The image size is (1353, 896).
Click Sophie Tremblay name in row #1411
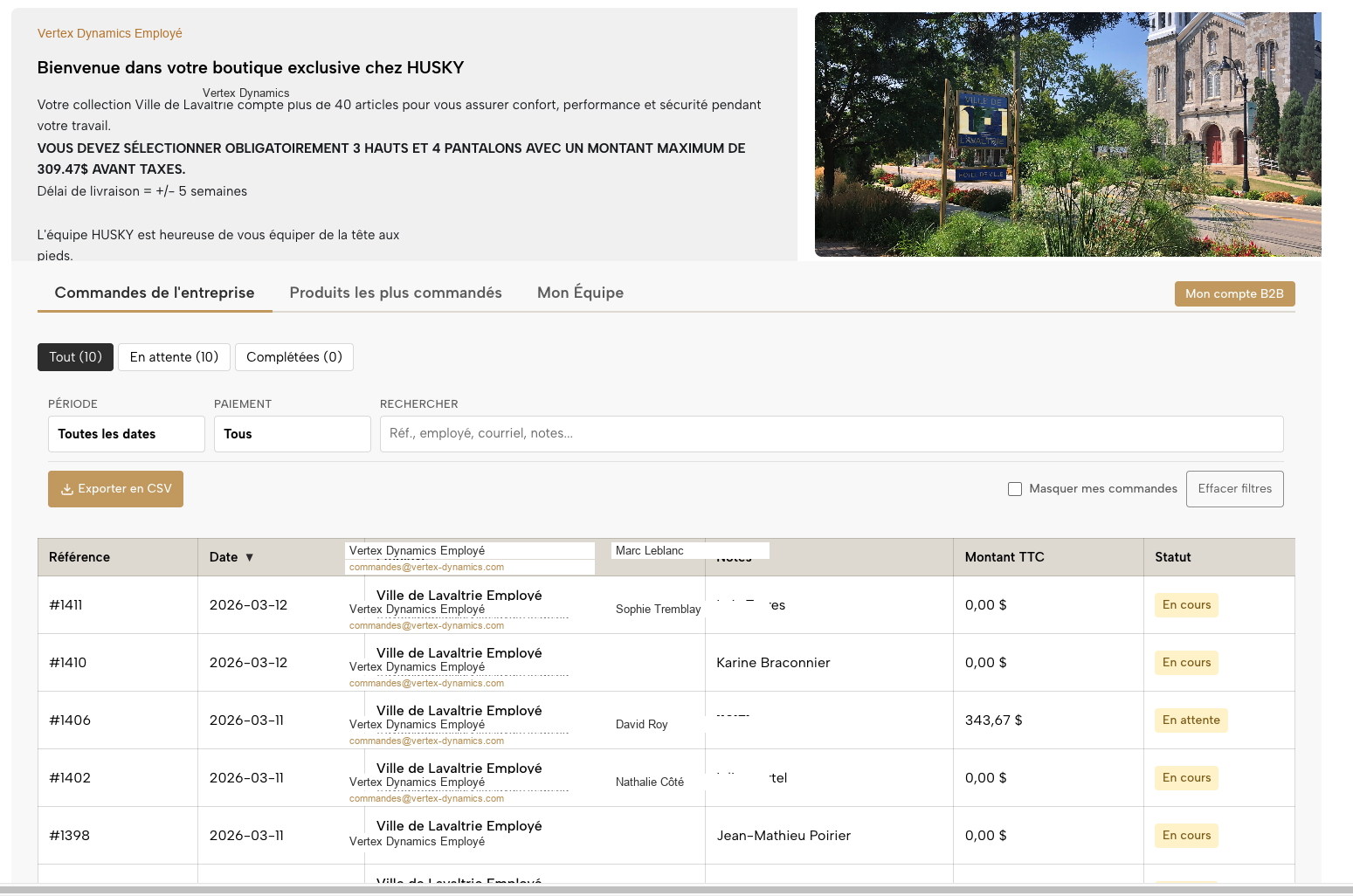(658, 610)
